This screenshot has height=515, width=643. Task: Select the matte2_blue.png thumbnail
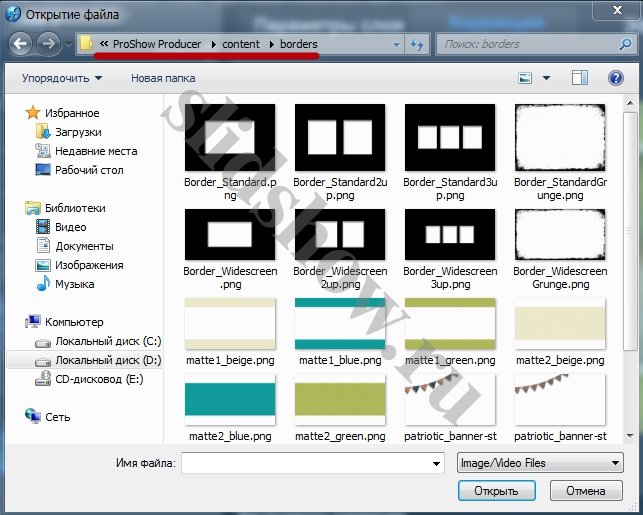click(230, 400)
